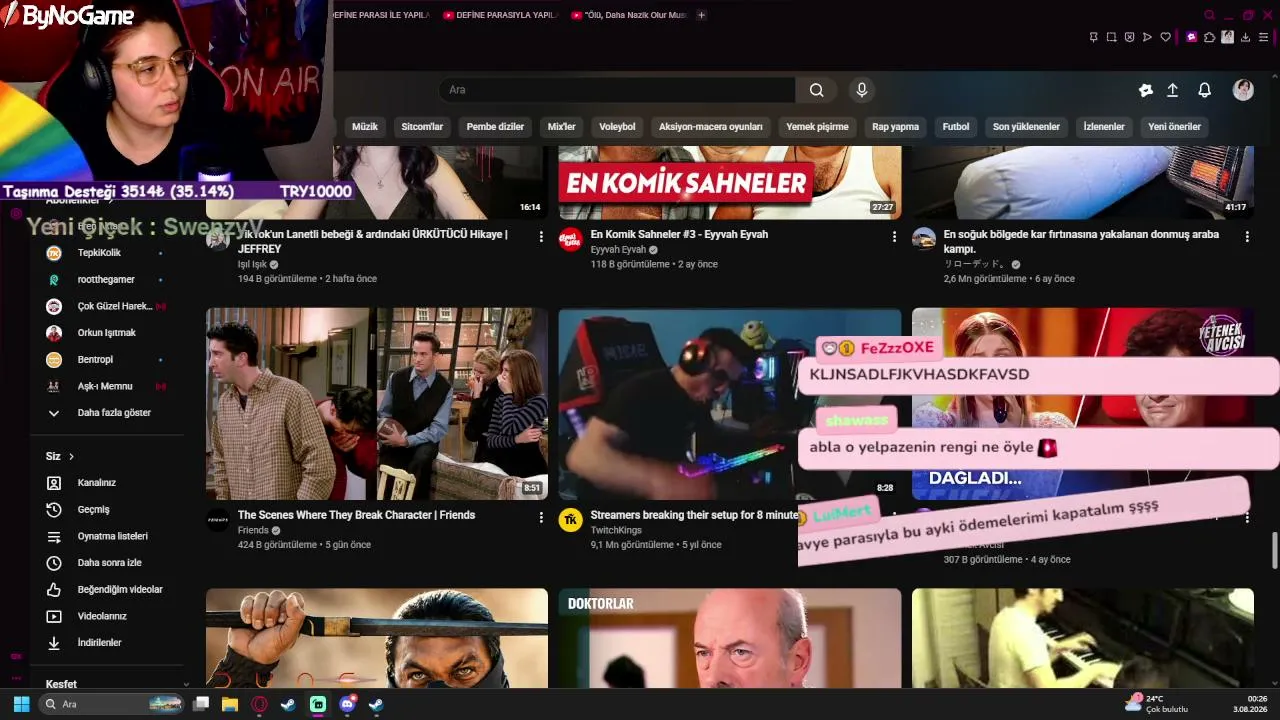Click the Windows taskbar search box
Viewport: 1280px width, 720px height.
tap(112, 704)
